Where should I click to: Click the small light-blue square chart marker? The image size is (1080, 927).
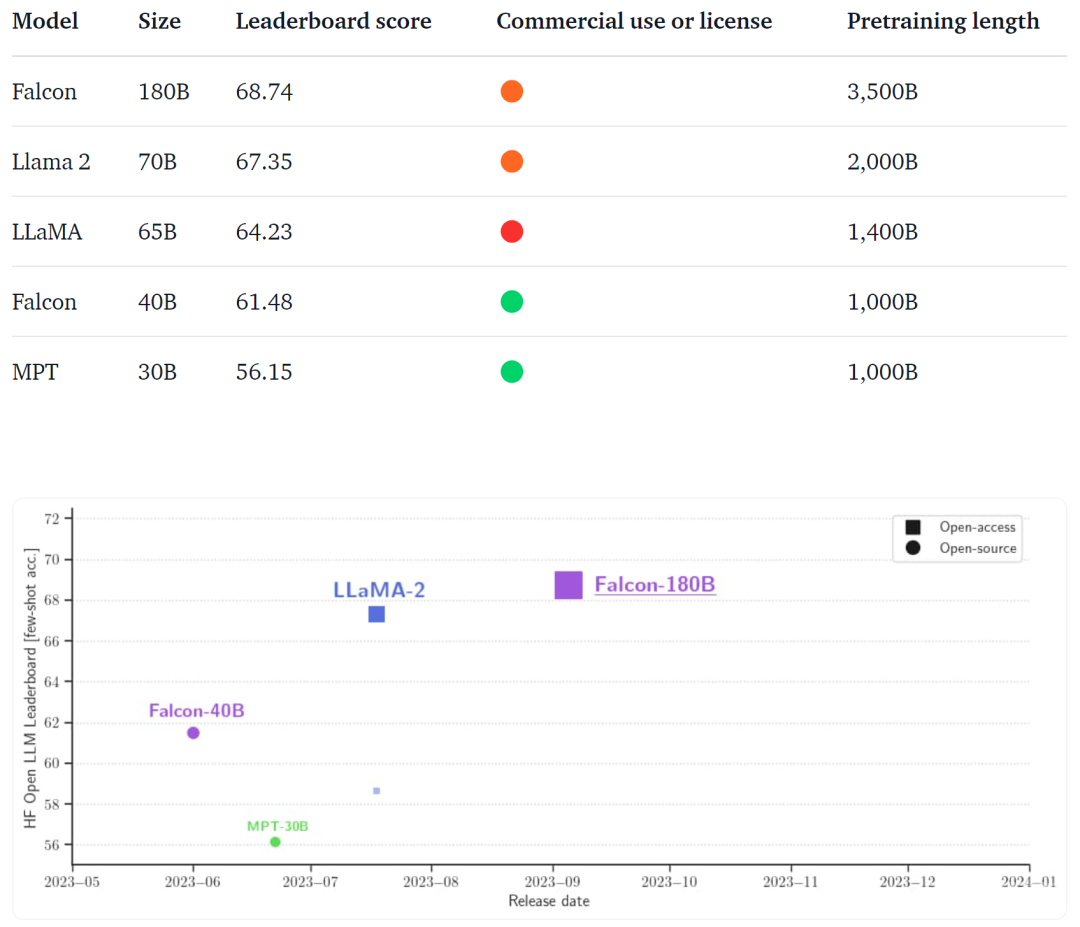pyautogui.click(x=377, y=791)
